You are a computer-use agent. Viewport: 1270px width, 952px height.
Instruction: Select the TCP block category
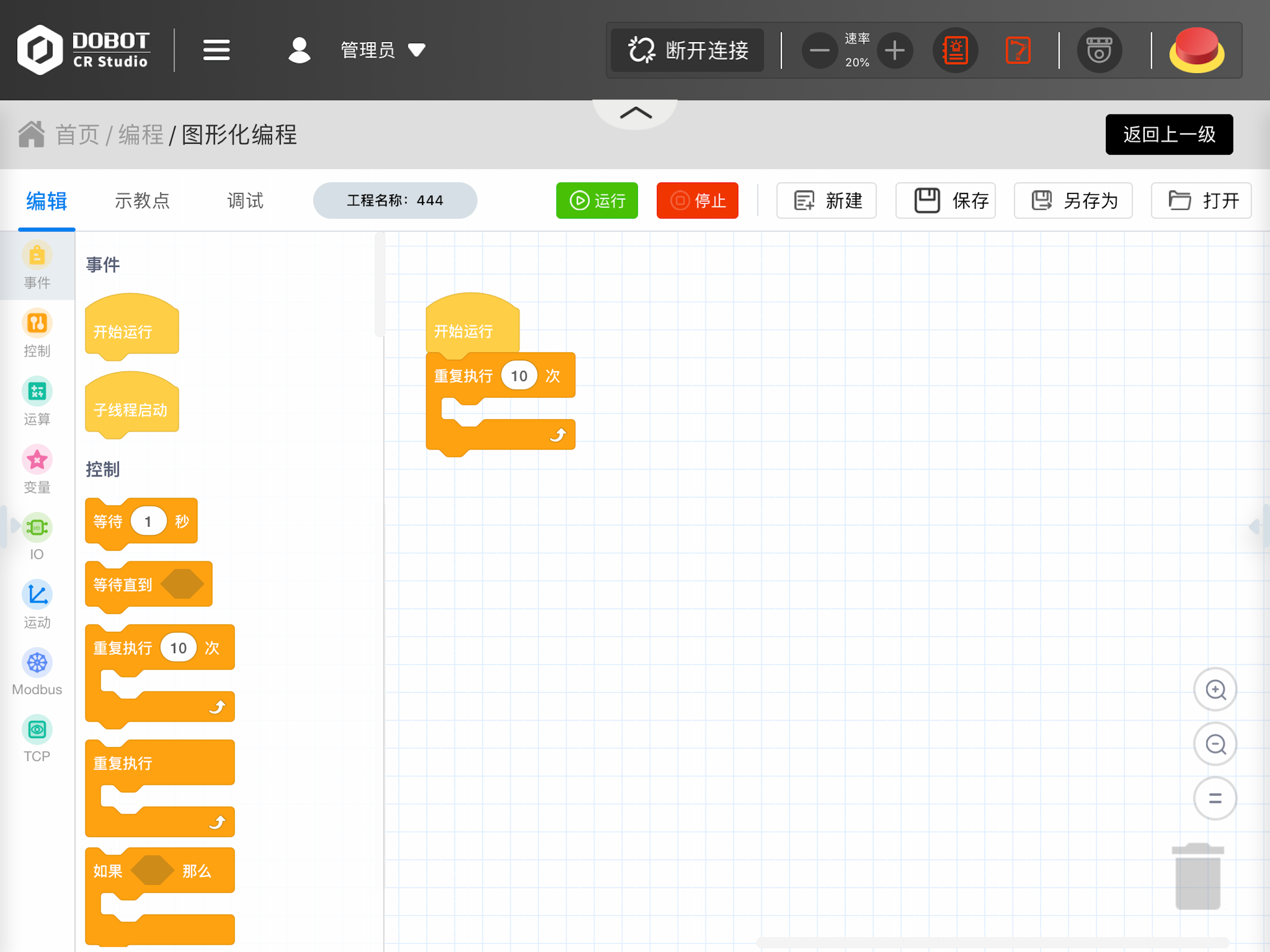click(37, 738)
